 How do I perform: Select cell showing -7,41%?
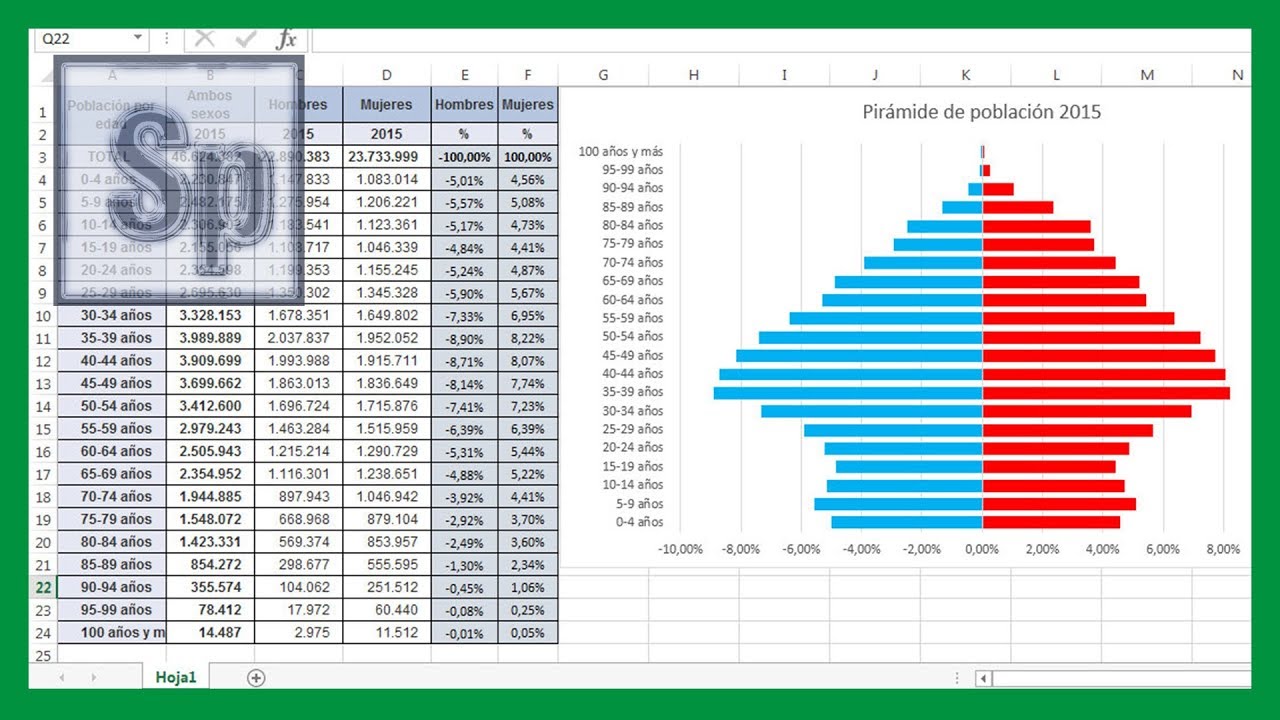pyautogui.click(x=464, y=406)
